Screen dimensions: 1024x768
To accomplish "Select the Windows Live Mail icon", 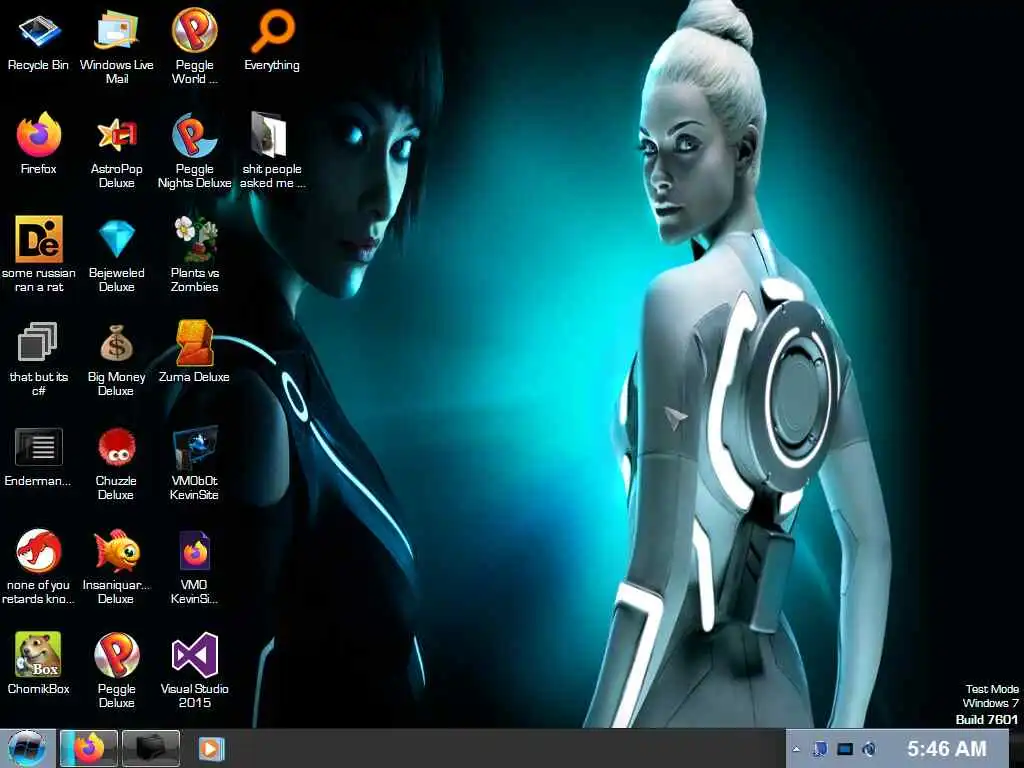I will 116,46.
